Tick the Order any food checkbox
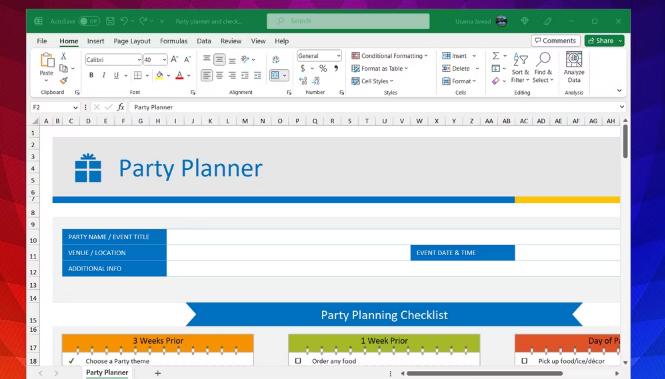This screenshot has width=665, height=379. tap(298, 361)
